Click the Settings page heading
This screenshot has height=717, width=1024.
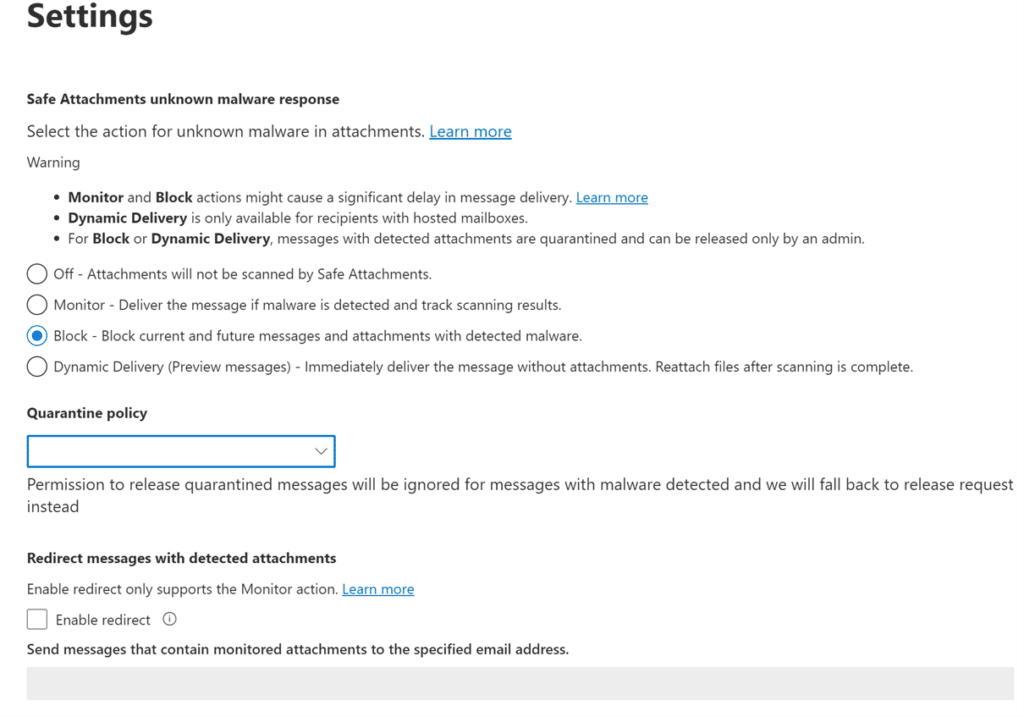coord(90,17)
